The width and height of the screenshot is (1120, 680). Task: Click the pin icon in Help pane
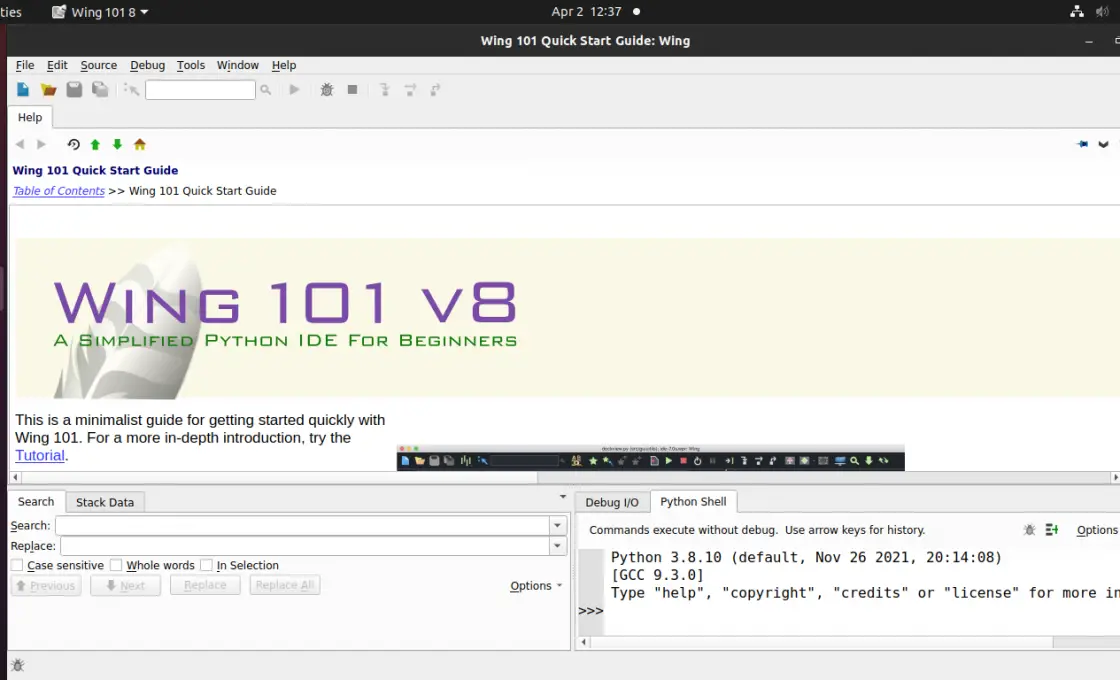(x=1082, y=144)
